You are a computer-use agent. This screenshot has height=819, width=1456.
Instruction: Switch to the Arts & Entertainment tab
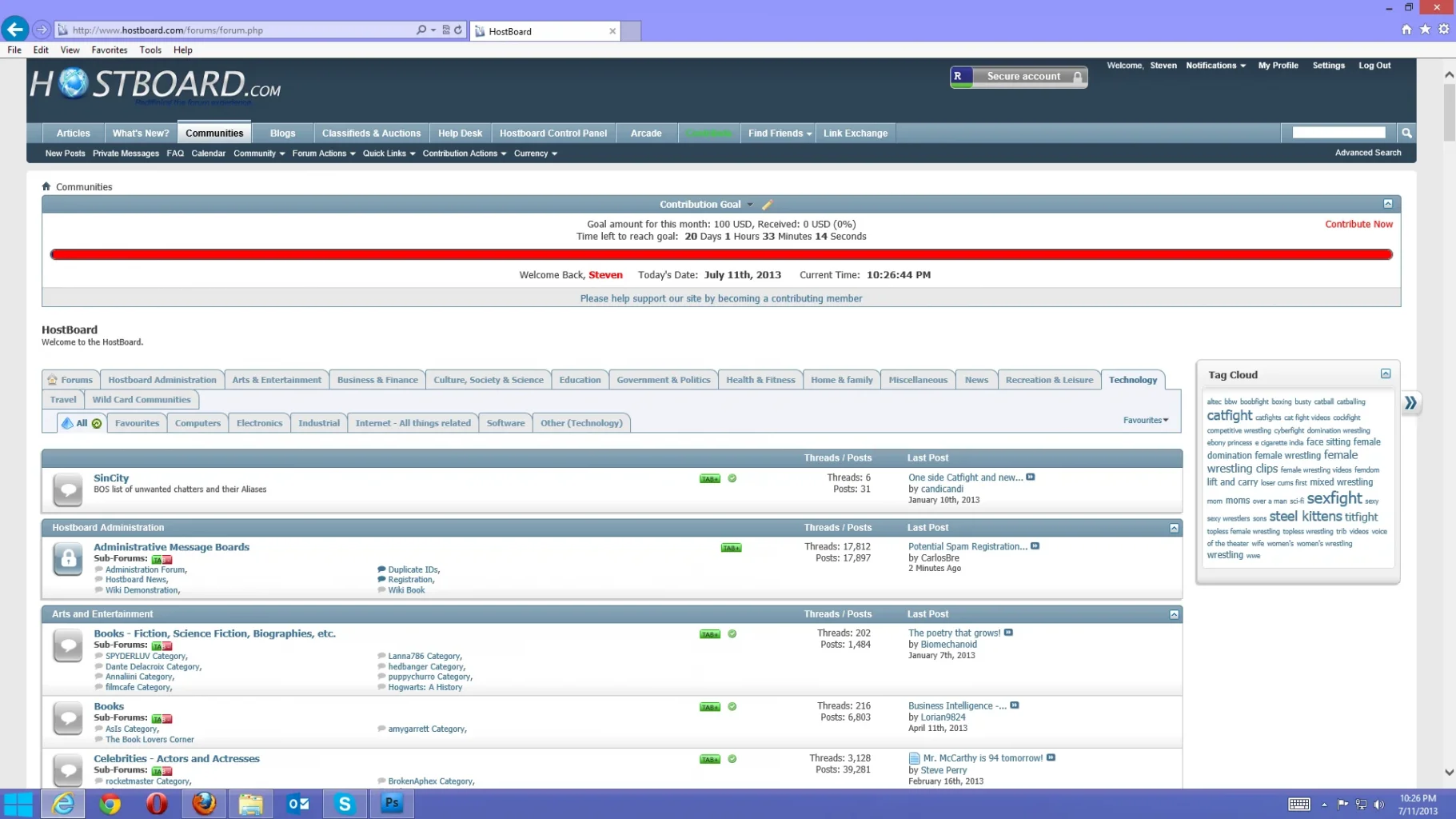277,380
